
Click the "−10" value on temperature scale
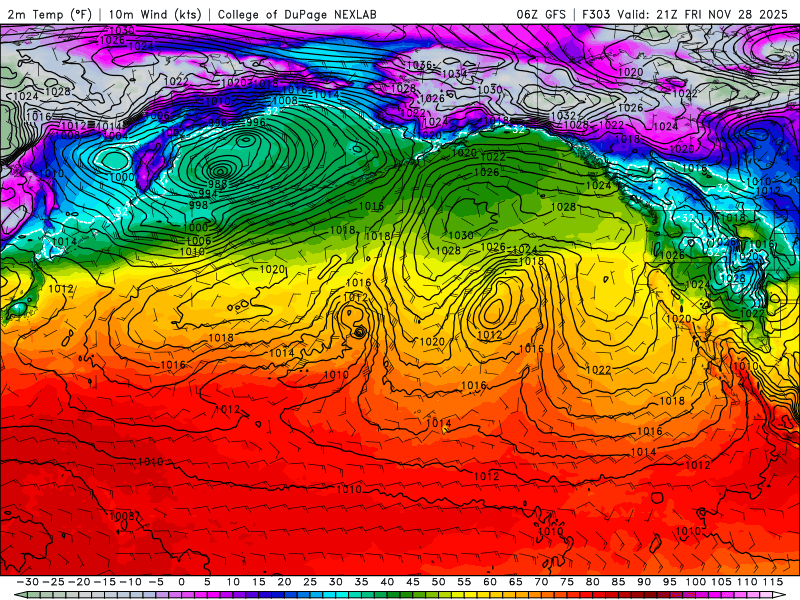[x=130, y=582]
